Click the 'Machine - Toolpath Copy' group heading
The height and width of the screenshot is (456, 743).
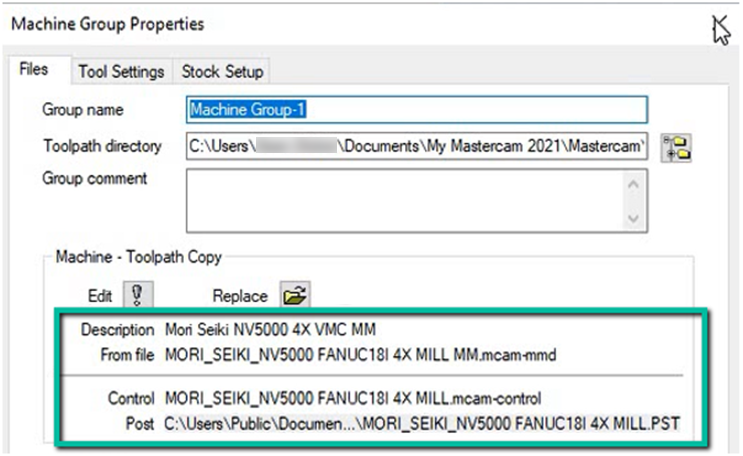tap(139, 257)
